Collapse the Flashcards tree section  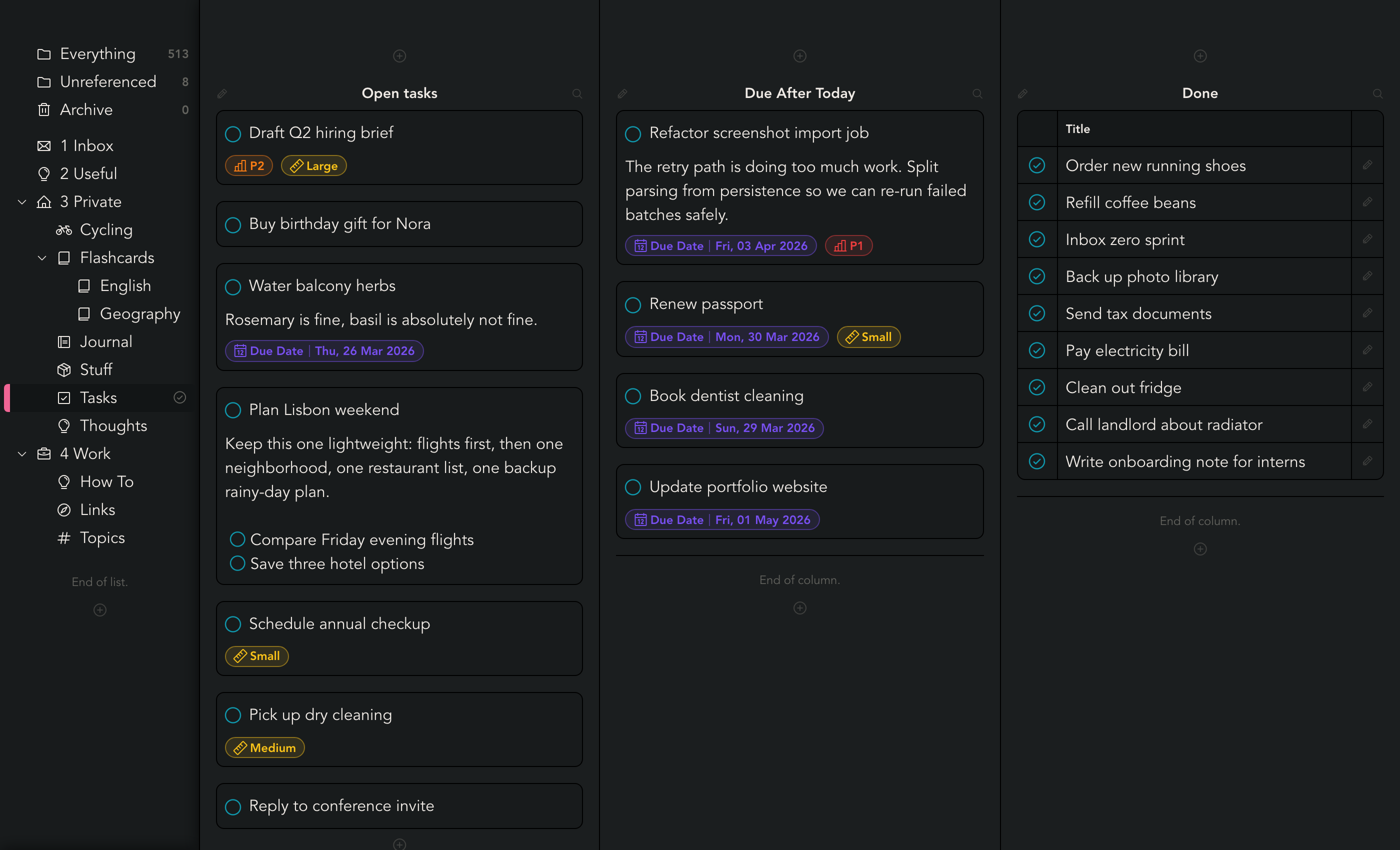pyautogui.click(x=42, y=257)
